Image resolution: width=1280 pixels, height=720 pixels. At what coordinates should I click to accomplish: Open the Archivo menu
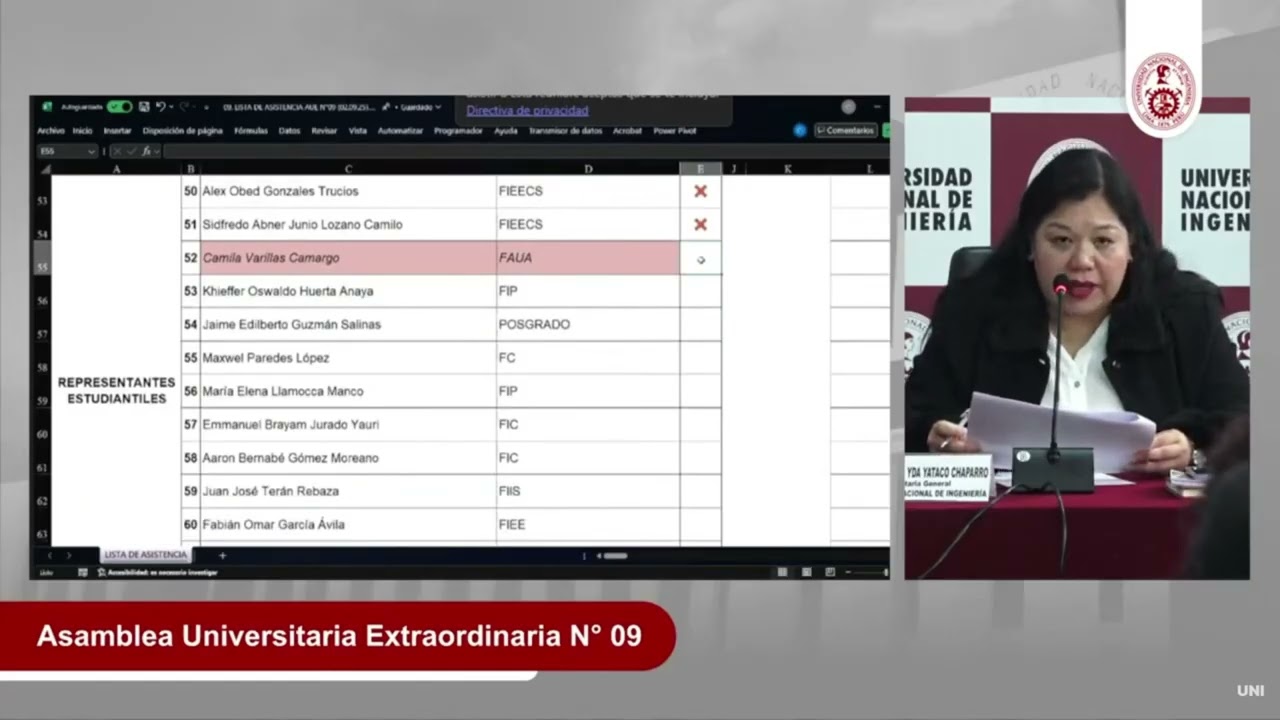pyautogui.click(x=50, y=131)
